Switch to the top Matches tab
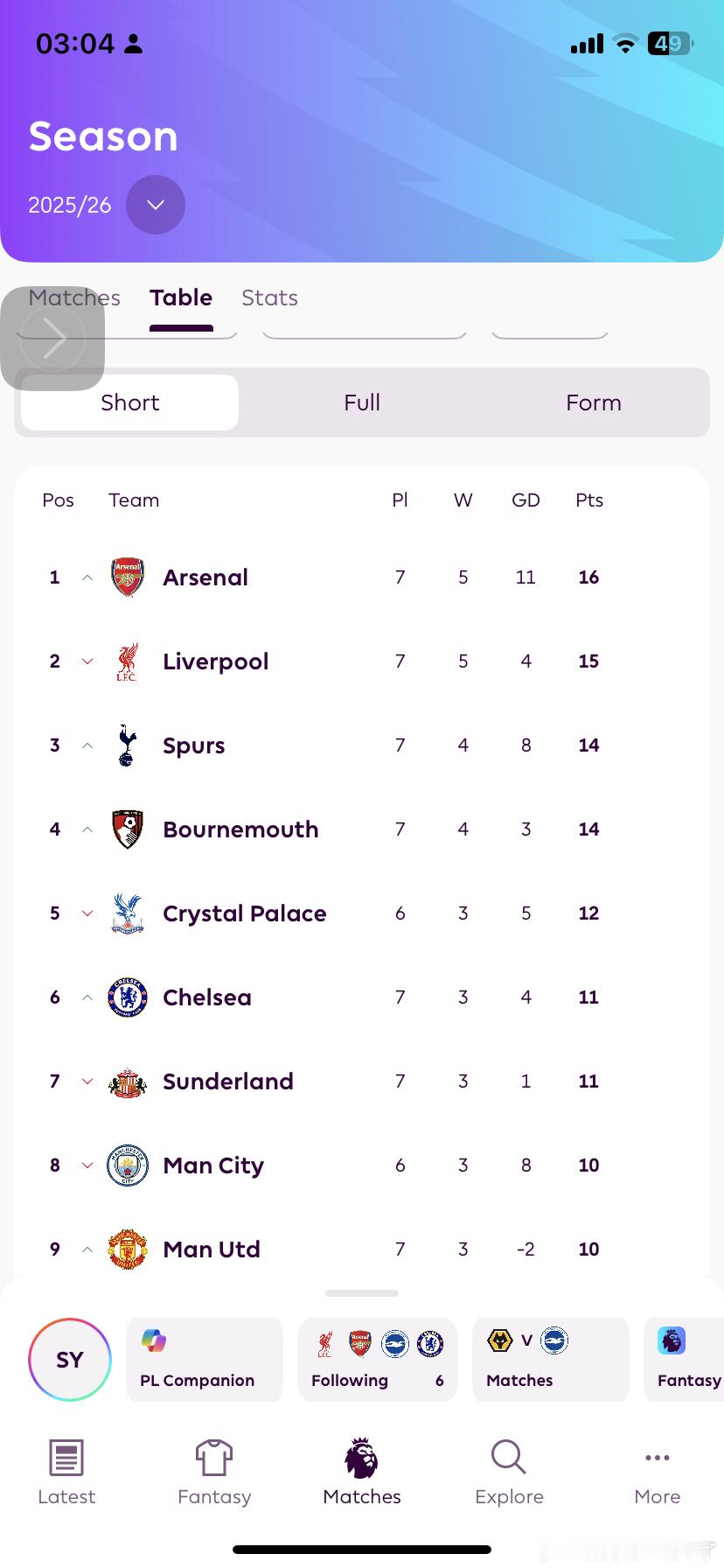 [x=114, y=298]
